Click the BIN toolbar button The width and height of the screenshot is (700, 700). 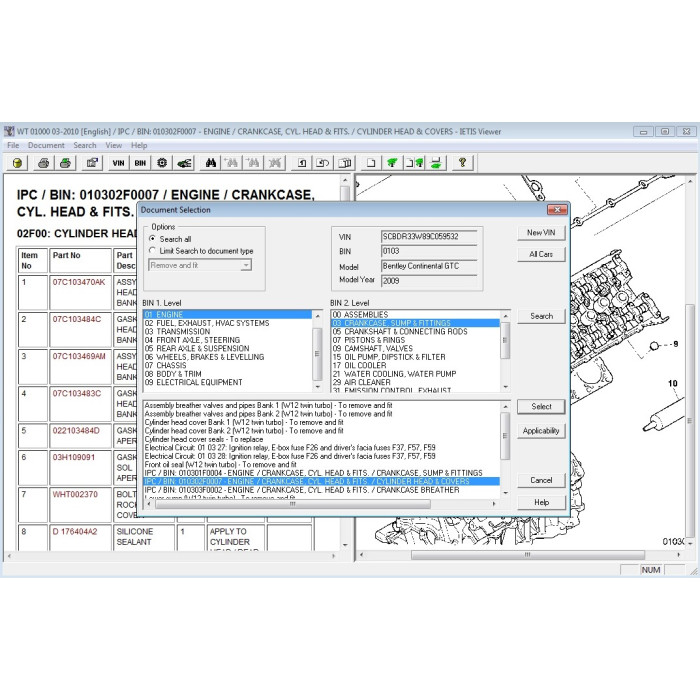(140, 163)
